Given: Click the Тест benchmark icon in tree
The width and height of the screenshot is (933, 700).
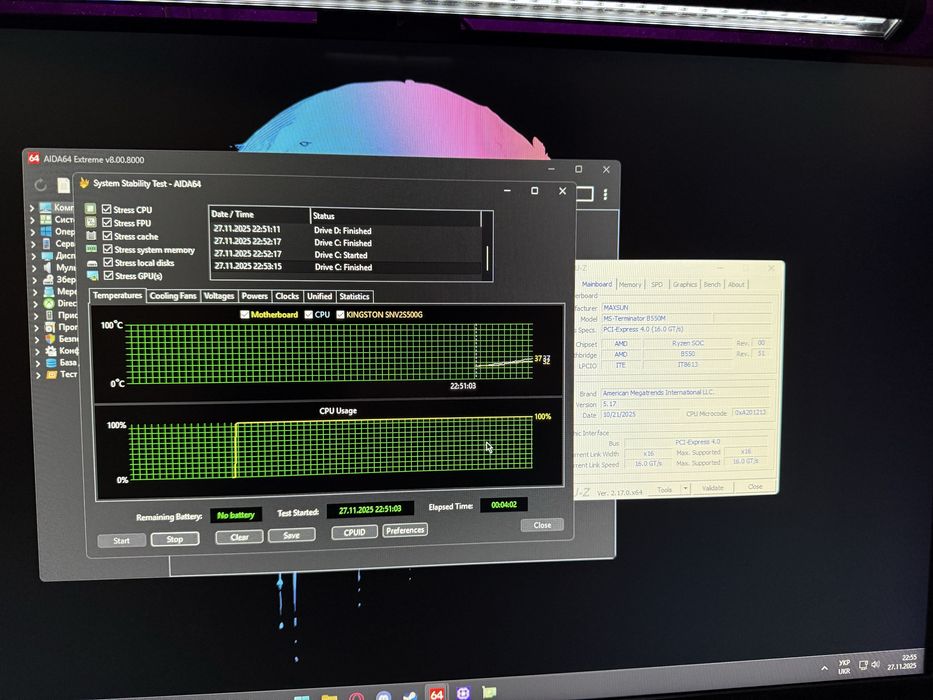Looking at the screenshot, I should point(52,374).
